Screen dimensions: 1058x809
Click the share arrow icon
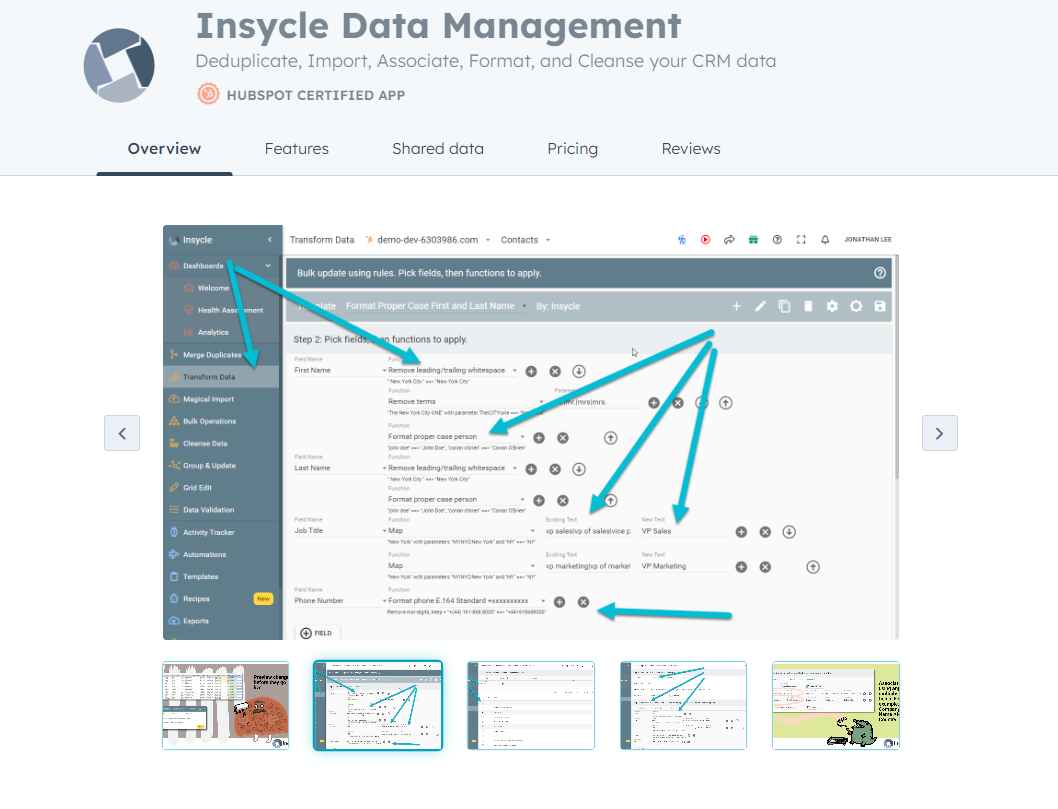pyautogui.click(x=729, y=240)
